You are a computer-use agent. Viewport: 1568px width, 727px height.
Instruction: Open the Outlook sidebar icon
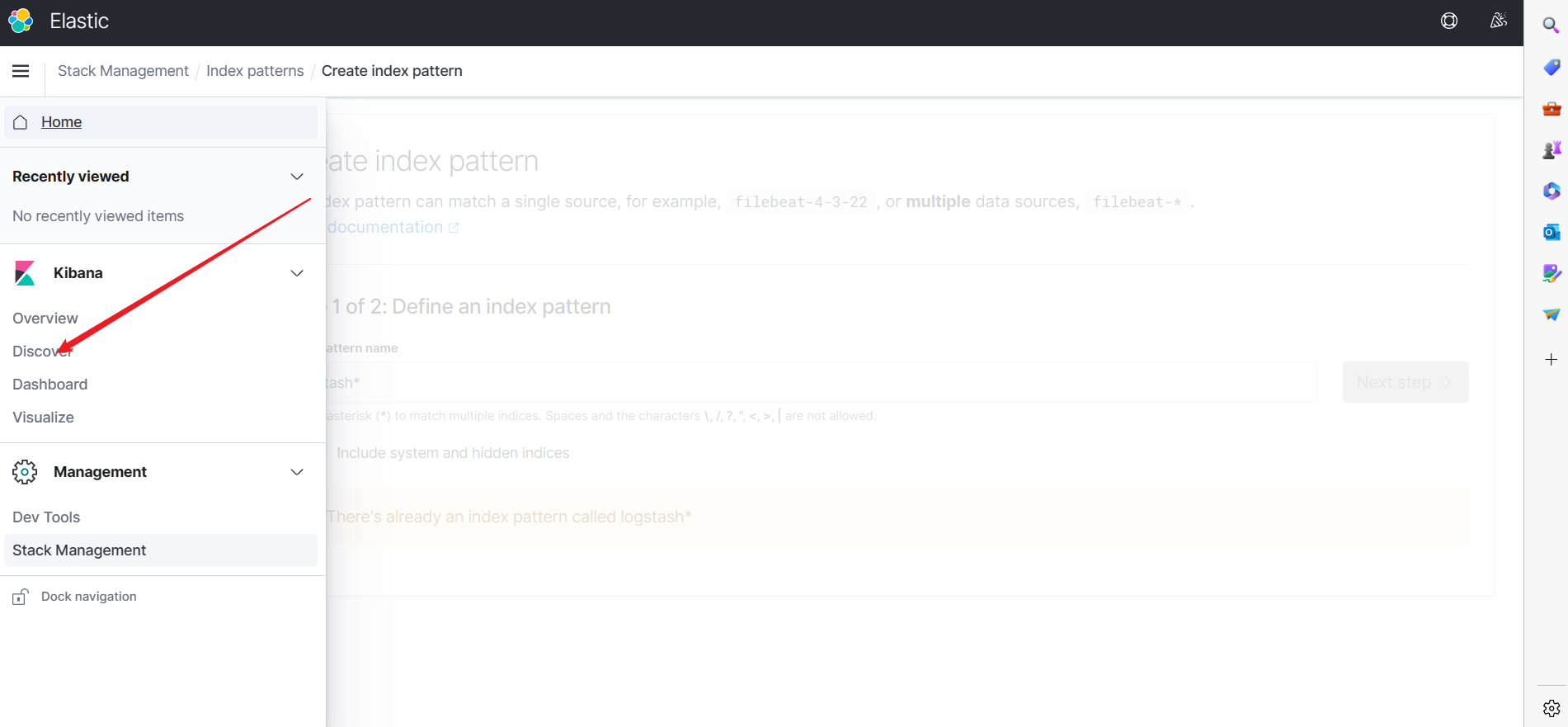1552,232
